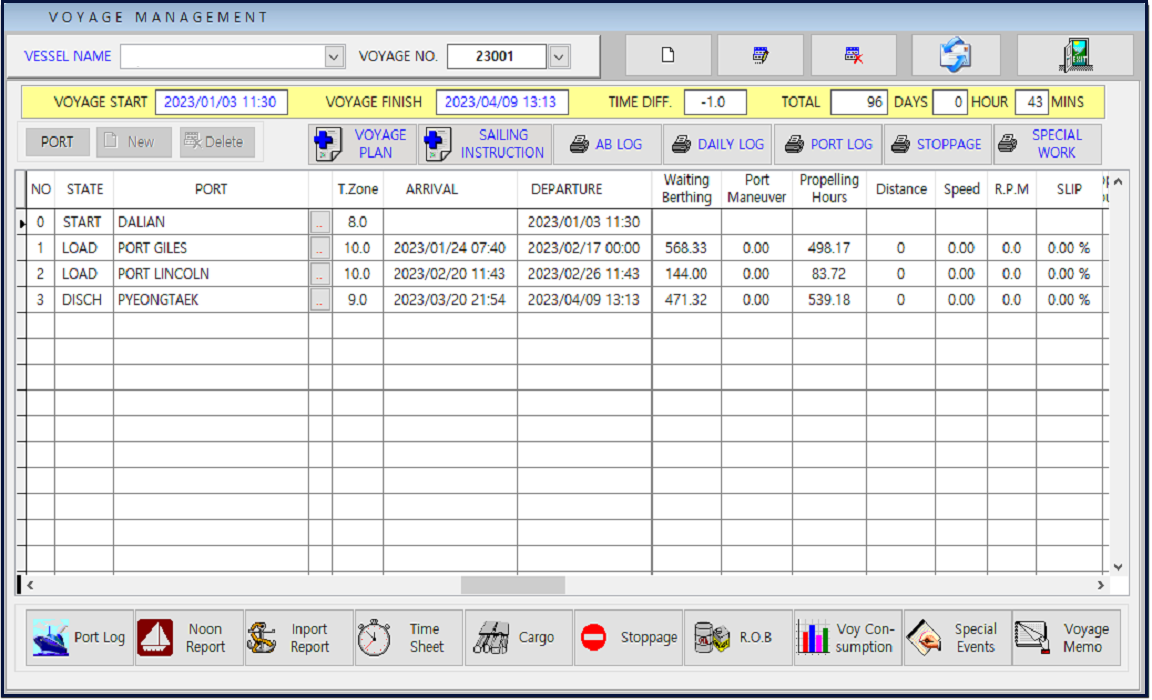
Task: Click the total days field
Action: coord(858,102)
